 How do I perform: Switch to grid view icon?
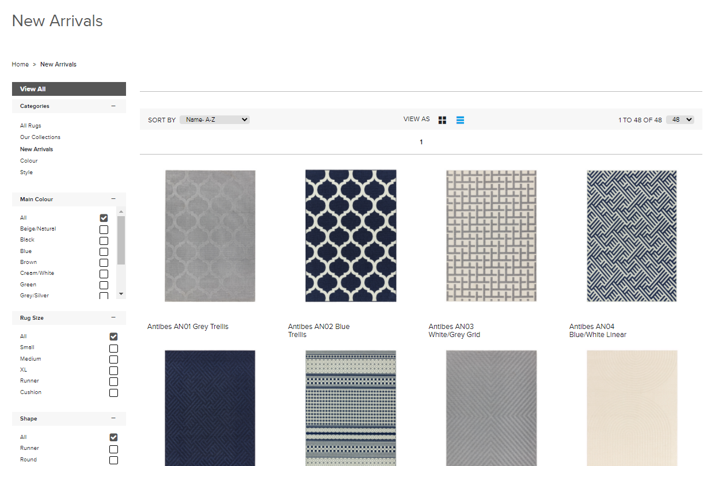(442, 120)
